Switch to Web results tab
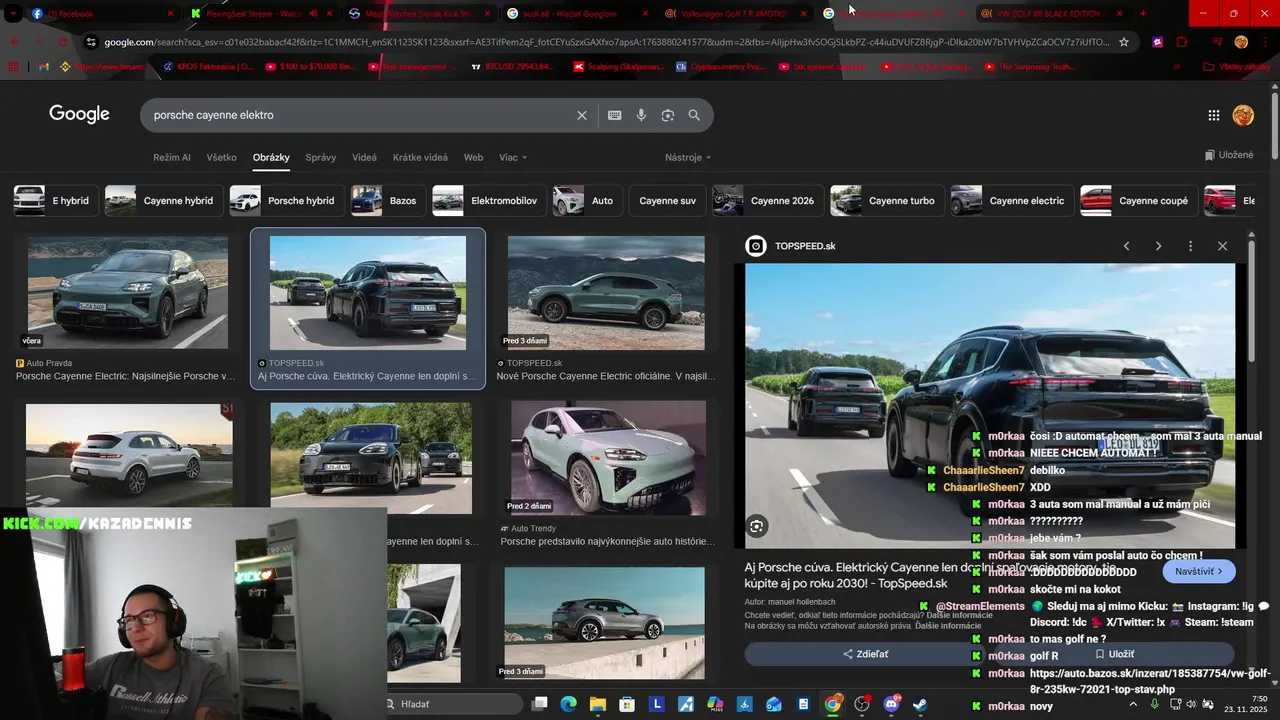Image resolution: width=1280 pixels, height=720 pixels. click(473, 157)
